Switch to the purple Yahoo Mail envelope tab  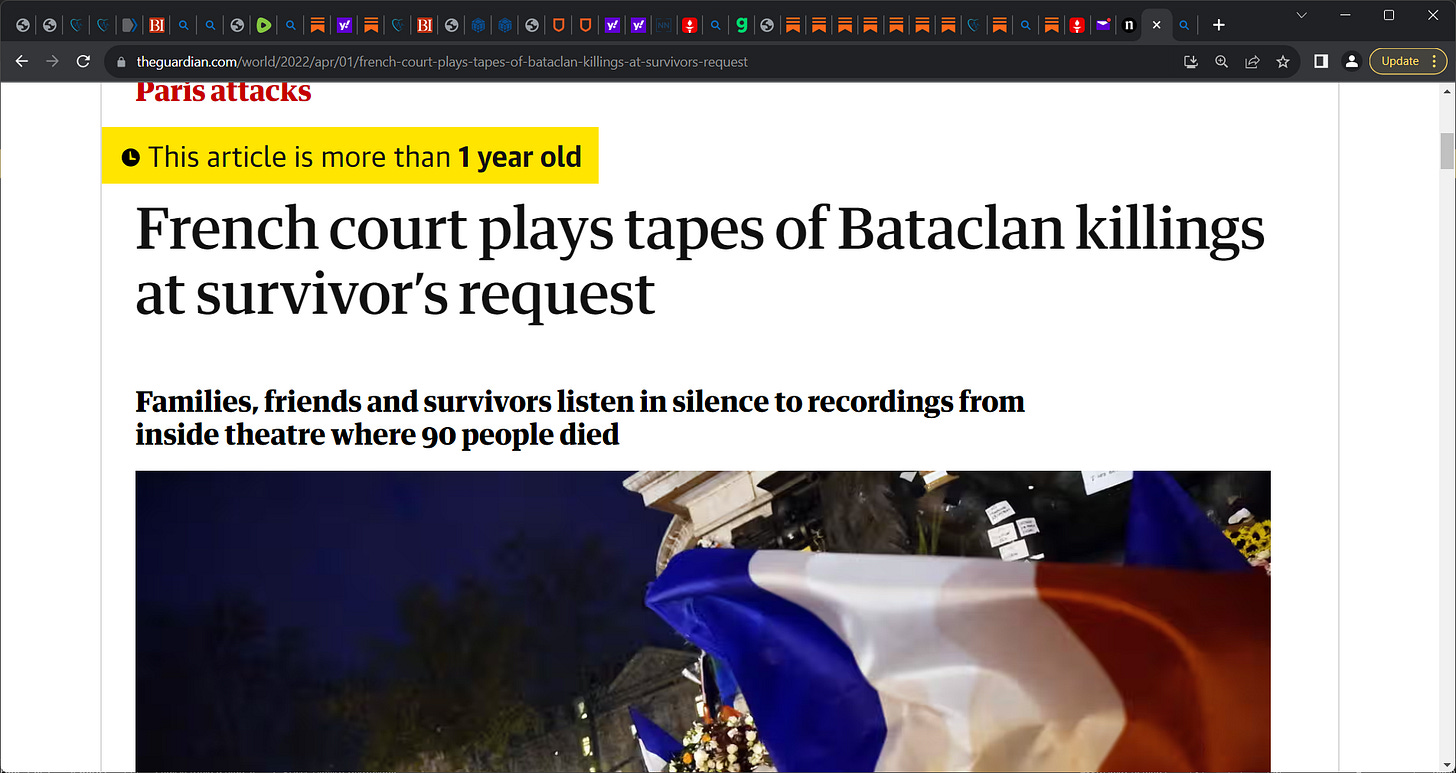(1103, 25)
